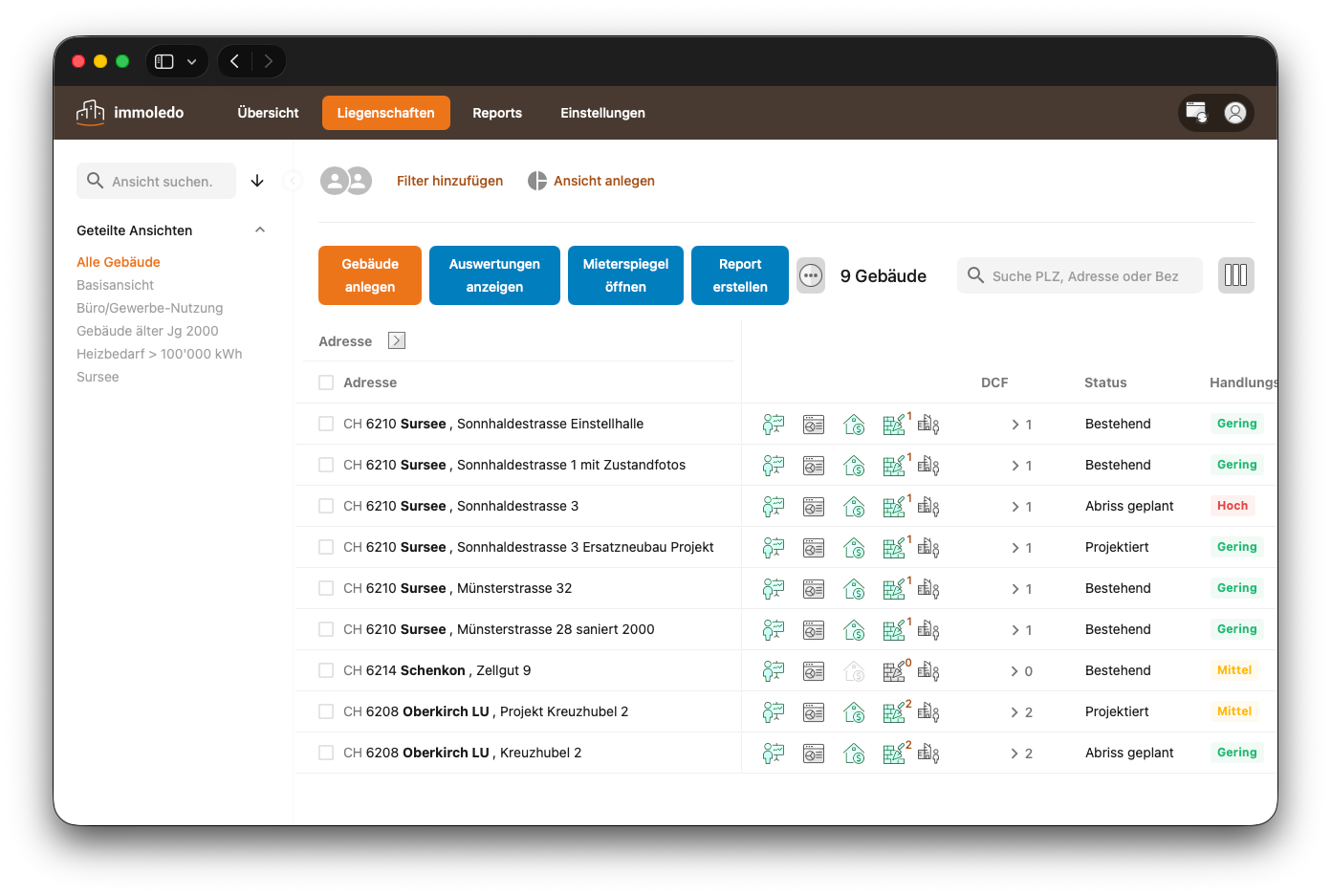Open the three-dots more actions button
The height and width of the screenshot is (896, 1331).
point(811,275)
